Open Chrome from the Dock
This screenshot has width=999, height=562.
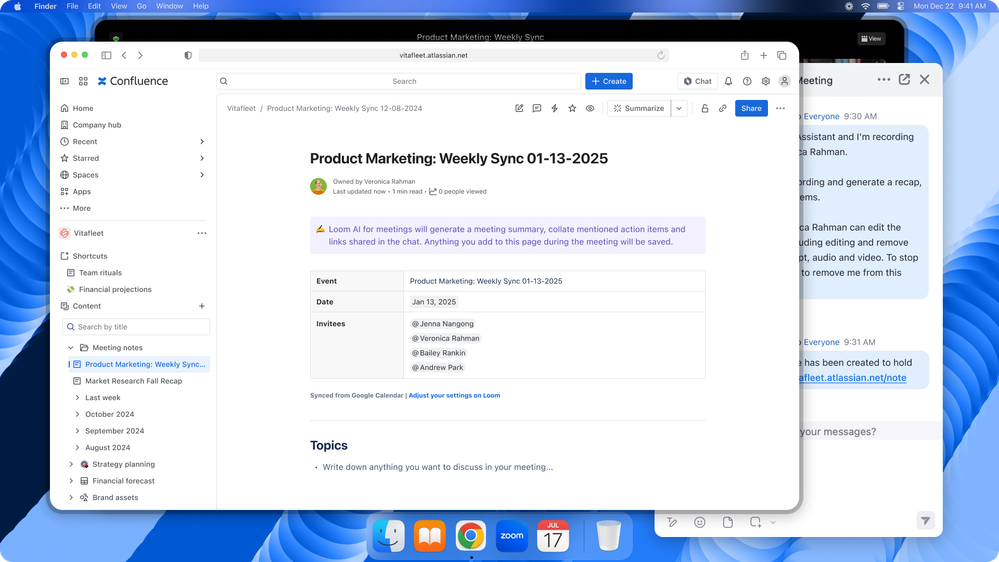click(470, 536)
